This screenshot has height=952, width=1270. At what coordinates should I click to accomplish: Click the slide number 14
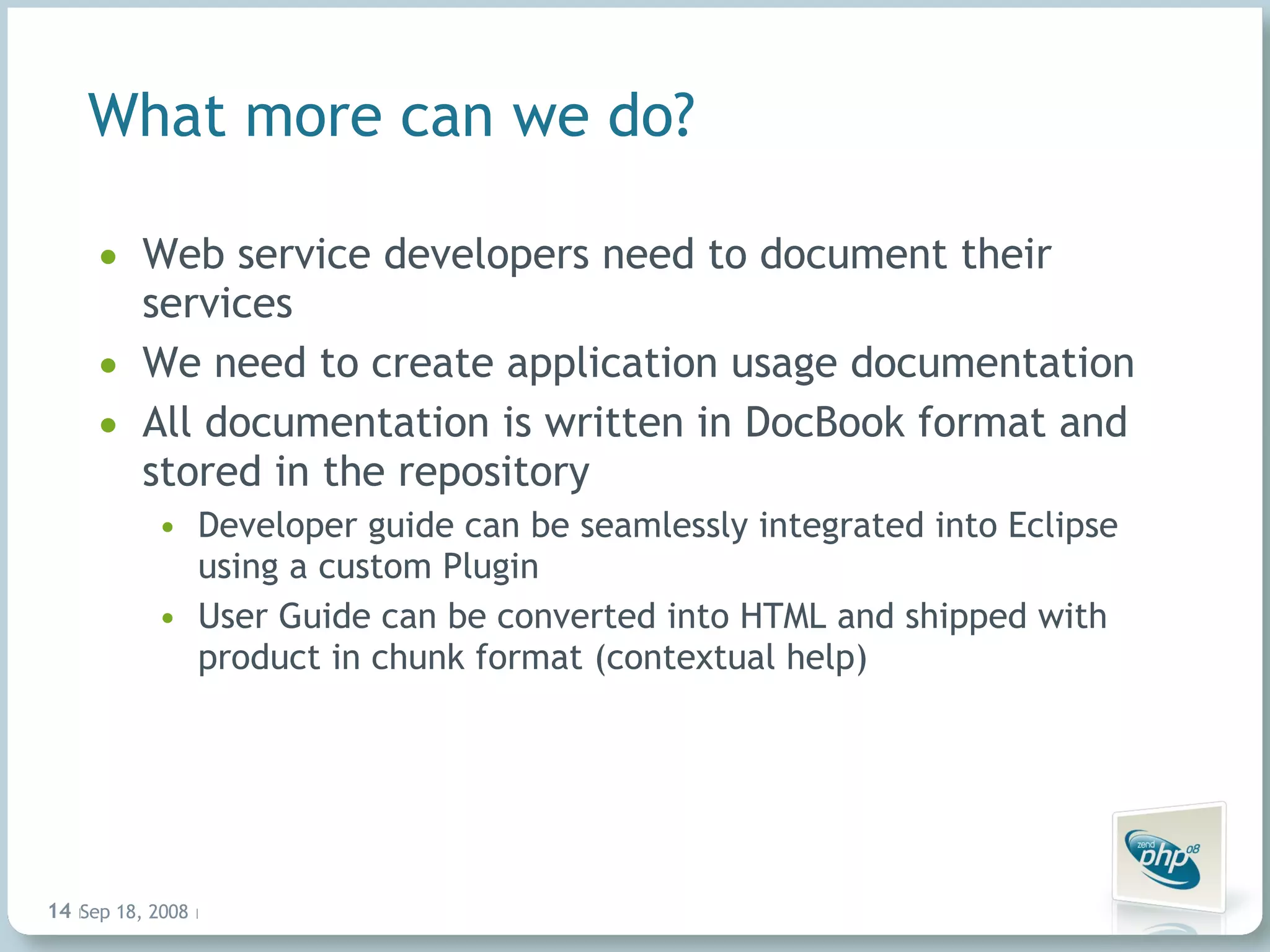pos(60,910)
